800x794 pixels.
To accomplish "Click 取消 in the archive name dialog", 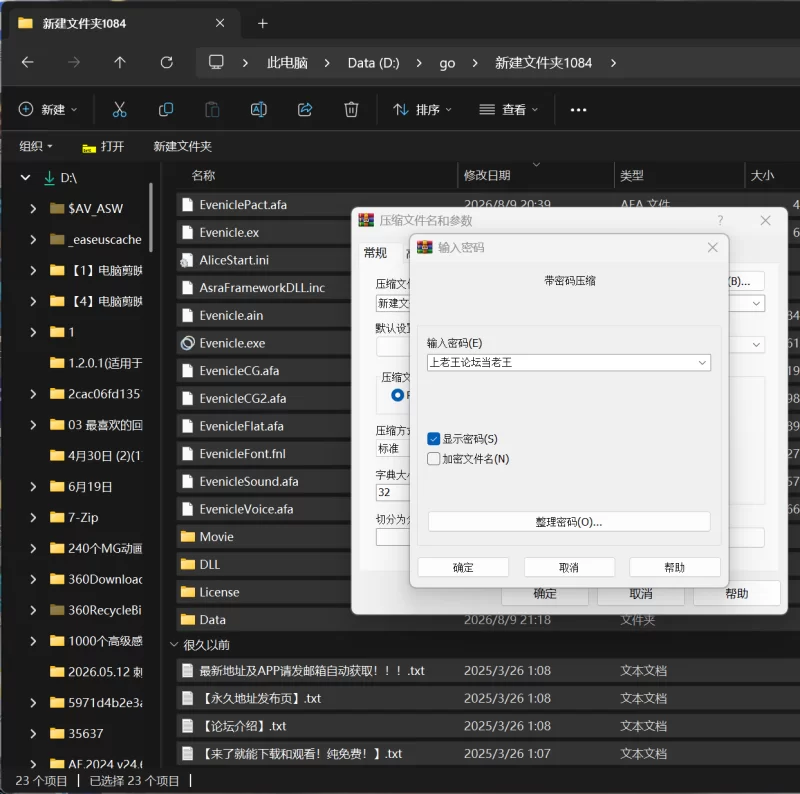I will click(641, 595).
